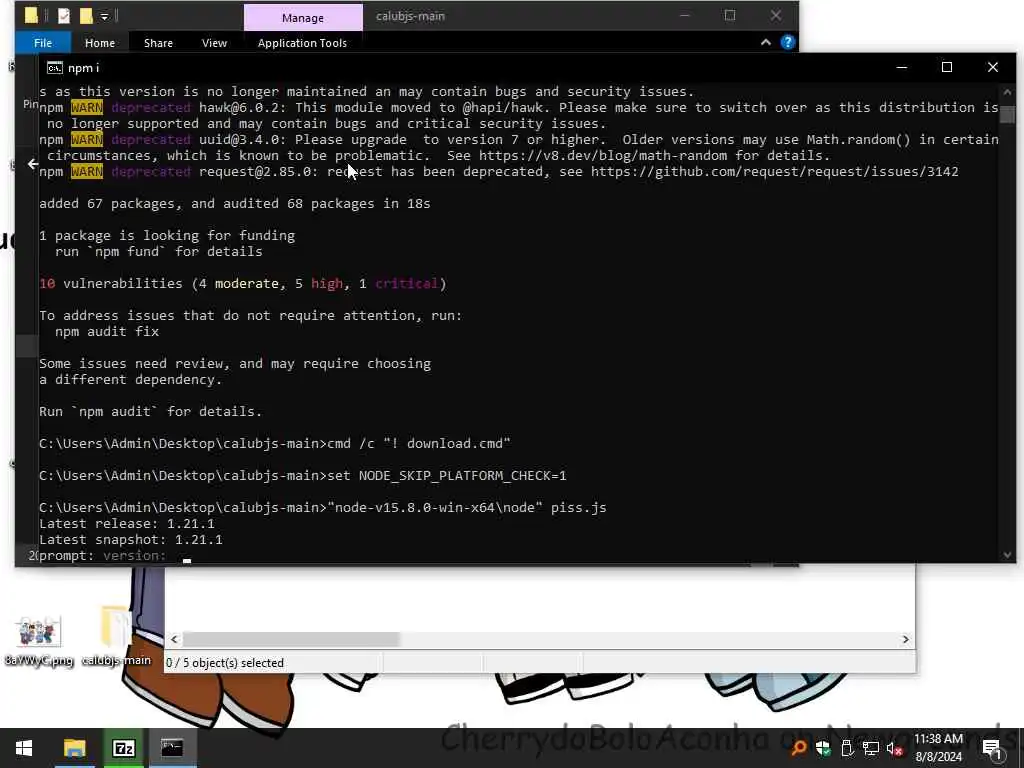Select the View ribbon tab
Screen dimensions: 1024x768
(214, 43)
